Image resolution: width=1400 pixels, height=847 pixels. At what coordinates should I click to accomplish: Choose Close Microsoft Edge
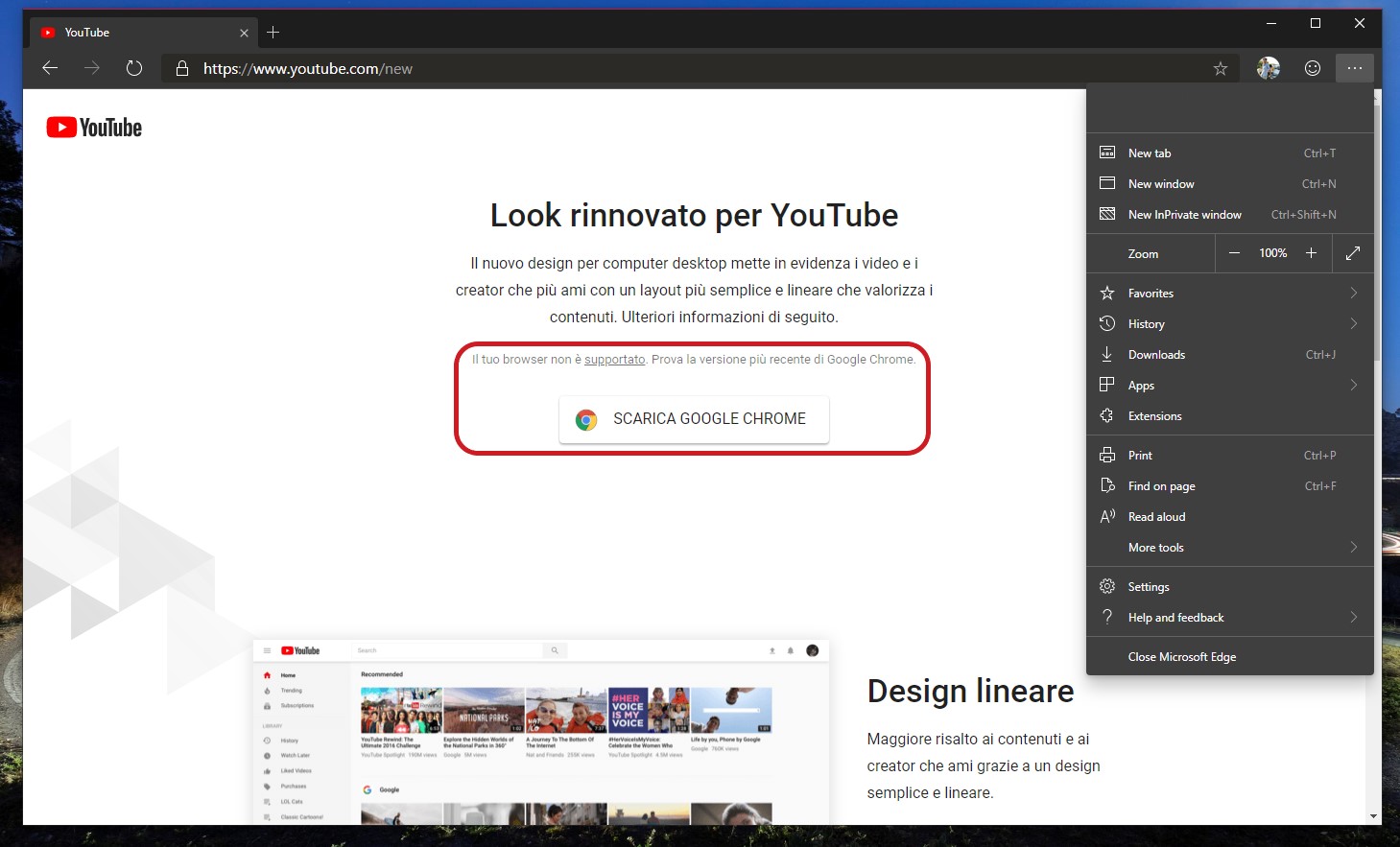[1230, 657]
